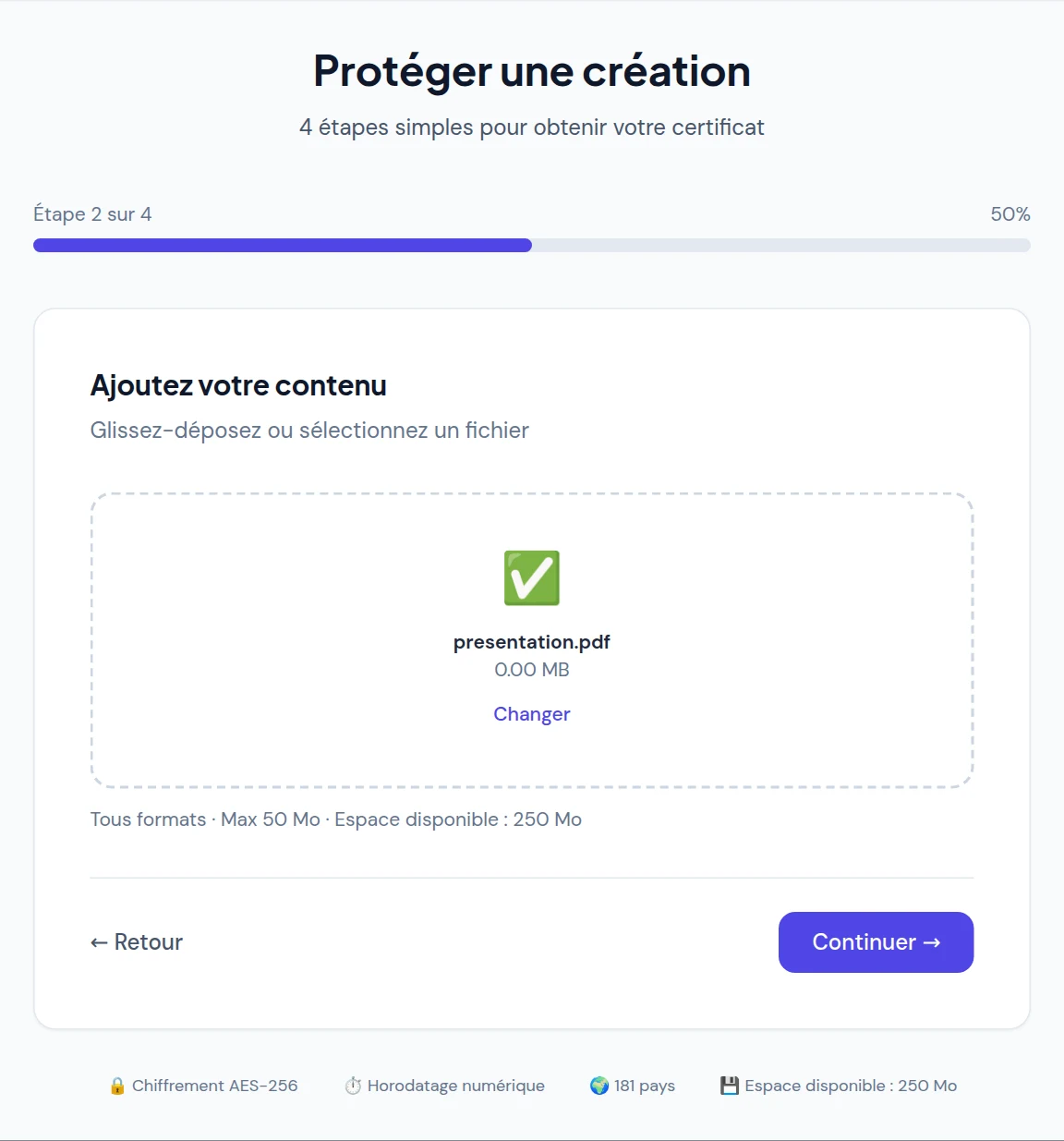Click the stopwatch icon beside Horodatage numérique
The width and height of the screenshot is (1064, 1141).
click(353, 1086)
